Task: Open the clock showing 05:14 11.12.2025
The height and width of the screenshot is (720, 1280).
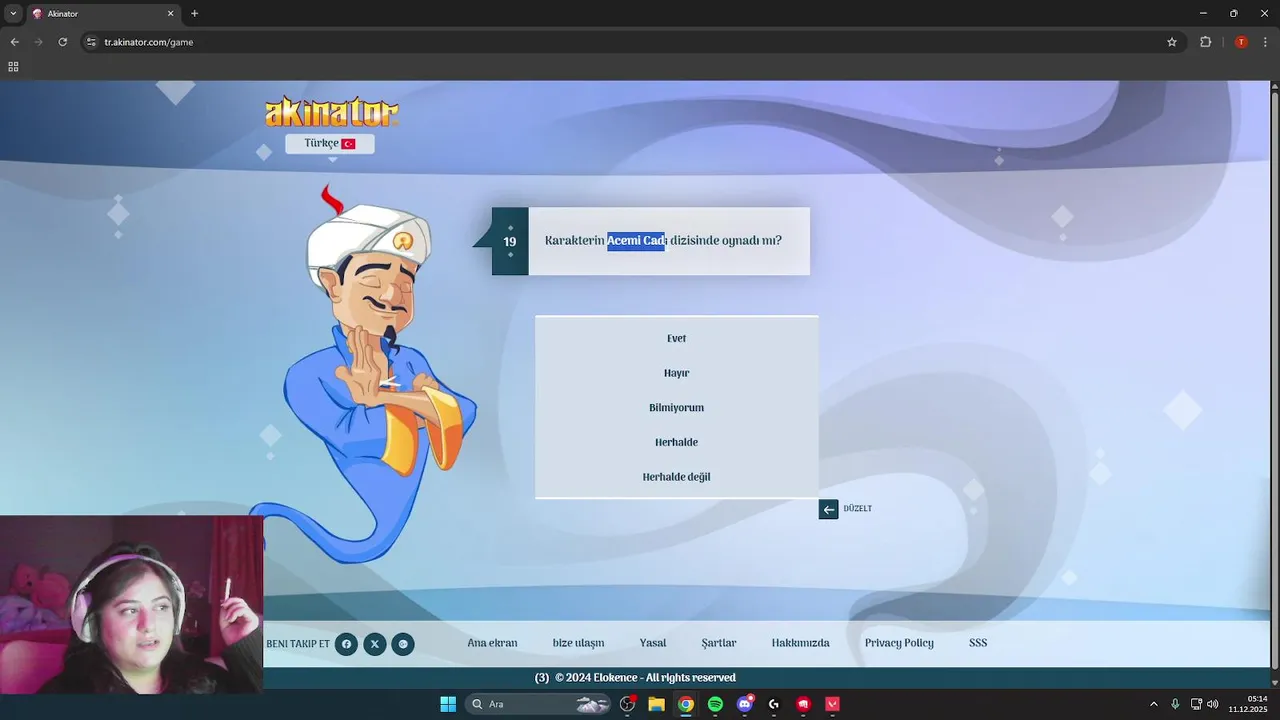Action: [1247, 704]
